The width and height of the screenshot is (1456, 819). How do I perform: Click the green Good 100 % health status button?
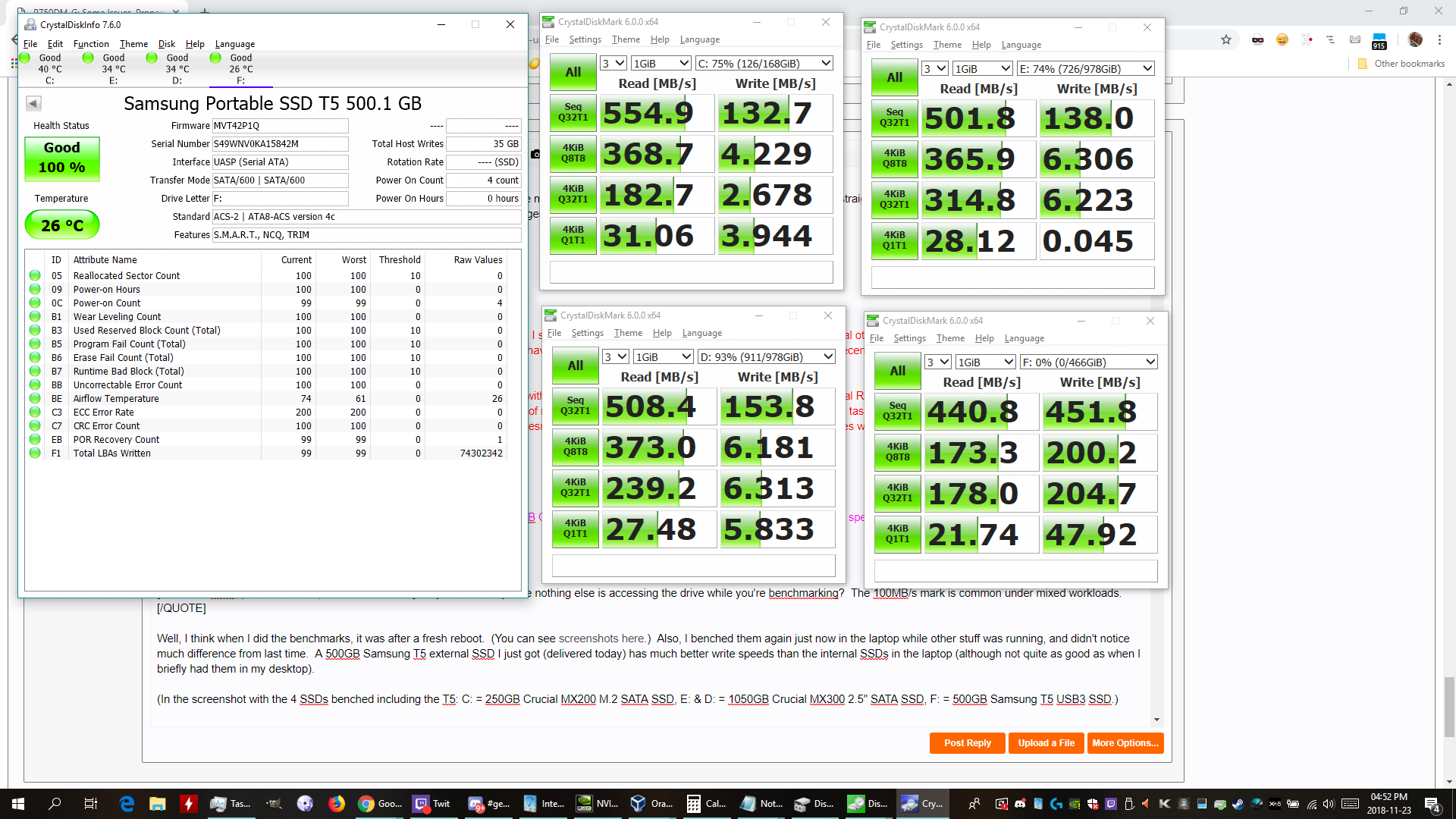click(x=61, y=158)
